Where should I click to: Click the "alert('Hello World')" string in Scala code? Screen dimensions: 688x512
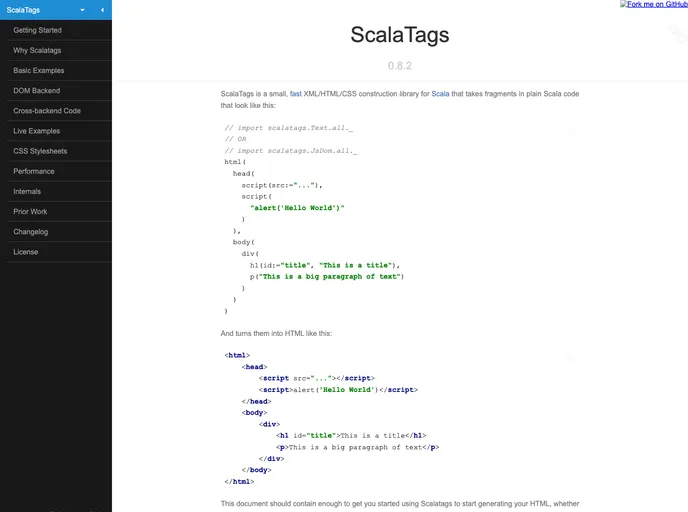[x=297, y=208]
